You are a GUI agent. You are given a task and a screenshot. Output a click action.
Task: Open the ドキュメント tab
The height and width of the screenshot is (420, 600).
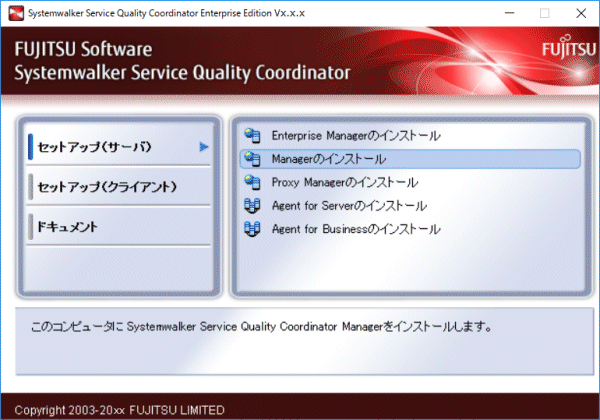119,227
